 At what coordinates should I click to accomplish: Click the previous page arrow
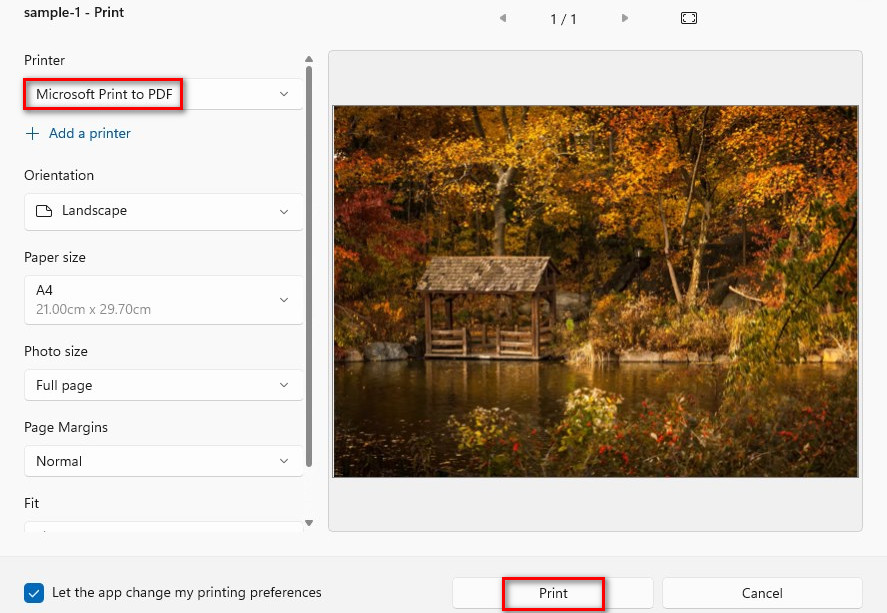502,17
